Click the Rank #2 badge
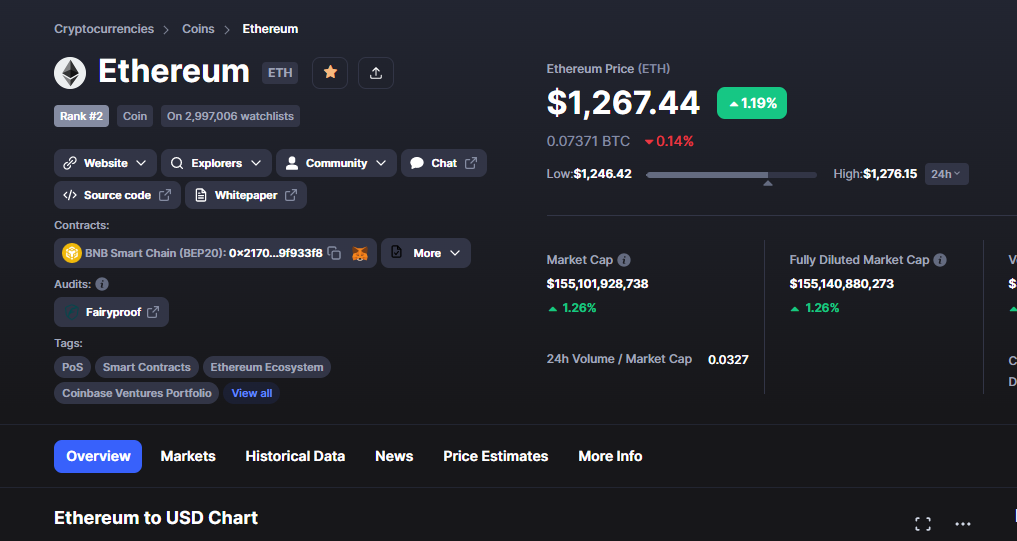This screenshot has height=541, width=1017. [x=81, y=116]
